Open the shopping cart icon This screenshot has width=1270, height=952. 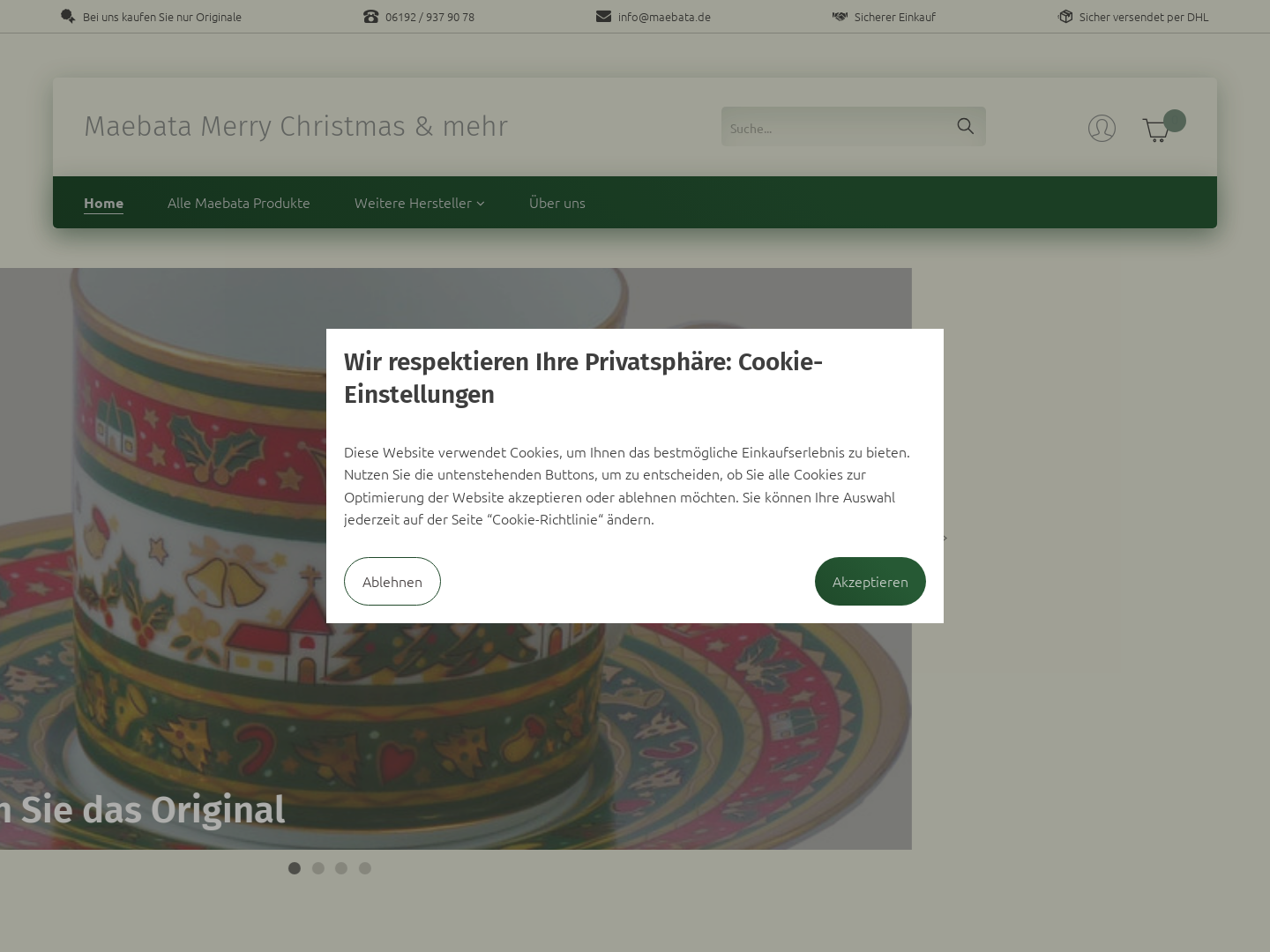click(x=1155, y=130)
